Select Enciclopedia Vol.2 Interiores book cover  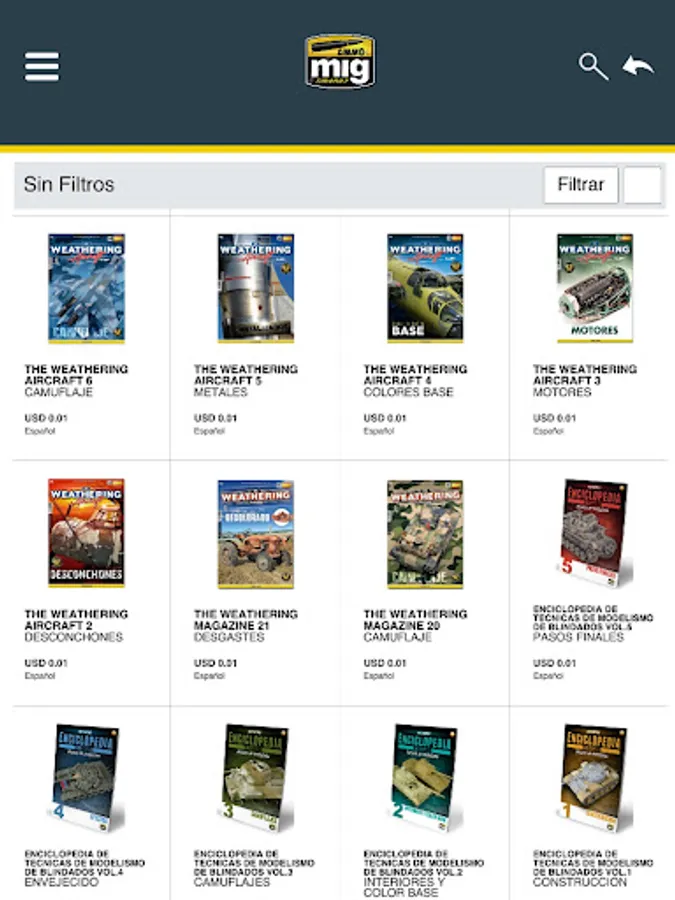(x=425, y=778)
